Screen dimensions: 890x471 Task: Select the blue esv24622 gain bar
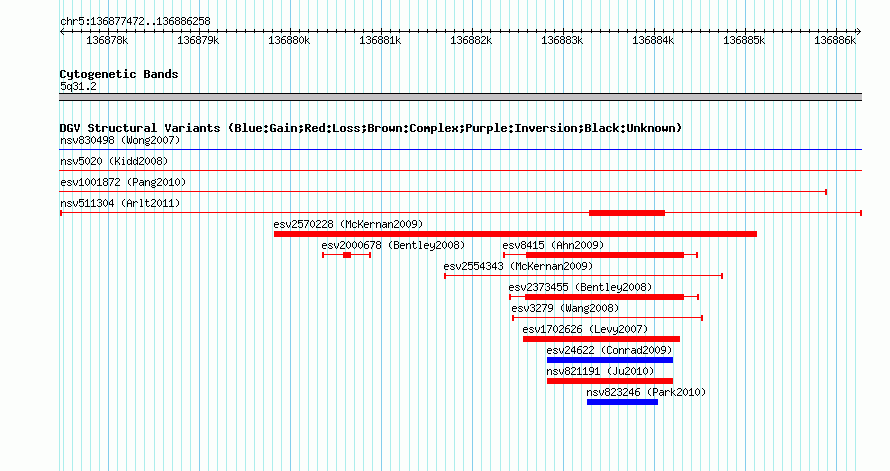(x=610, y=360)
